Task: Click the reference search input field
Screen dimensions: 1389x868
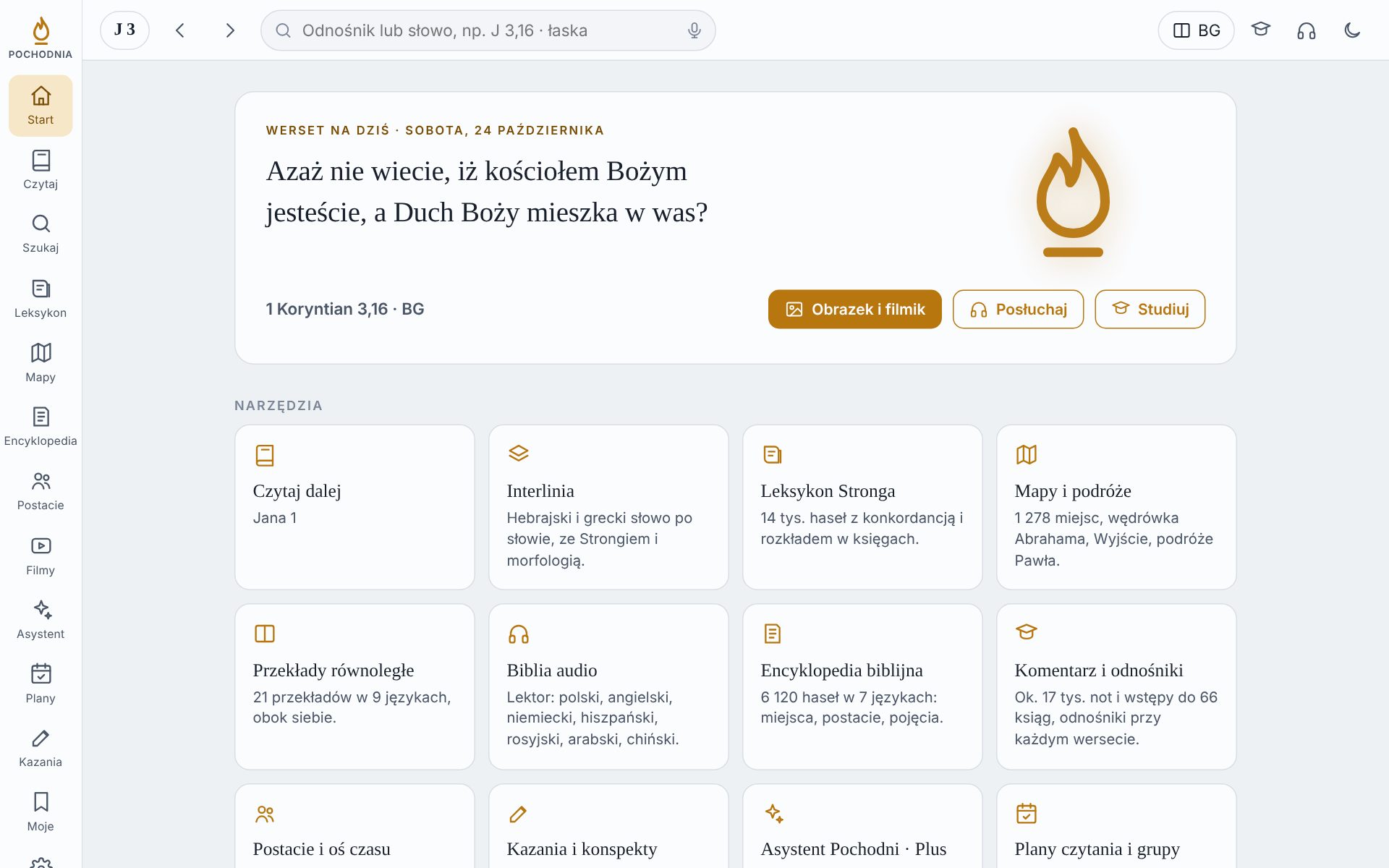Action: click(x=488, y=30)
